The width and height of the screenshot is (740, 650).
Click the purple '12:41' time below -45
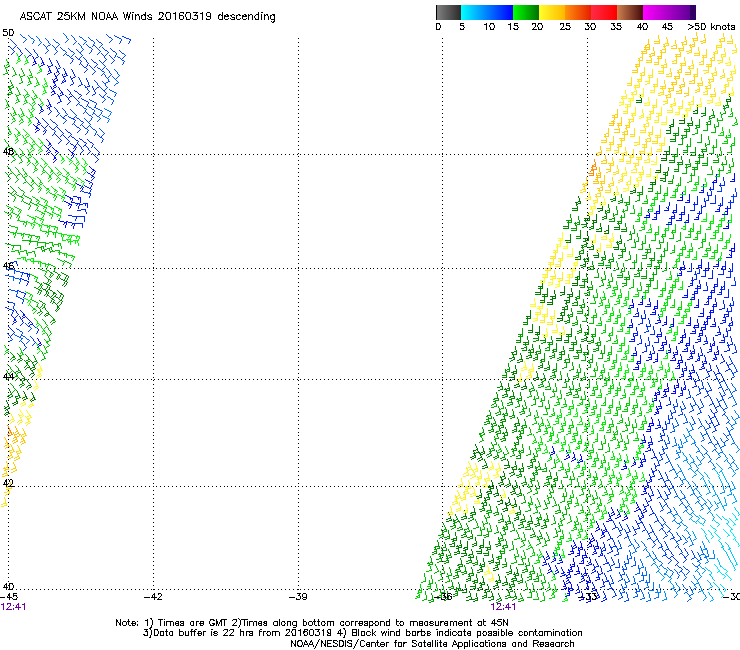coord(13,607)
